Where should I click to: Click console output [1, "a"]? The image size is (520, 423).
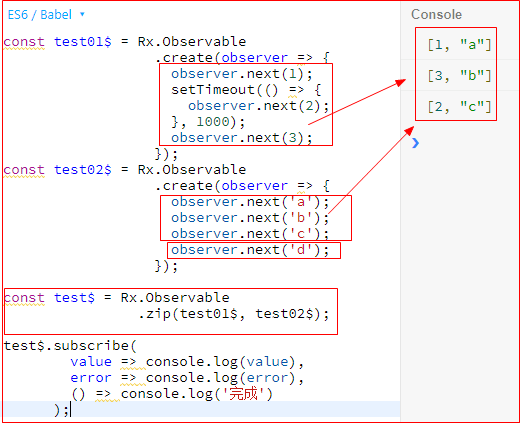coord(460,44)
